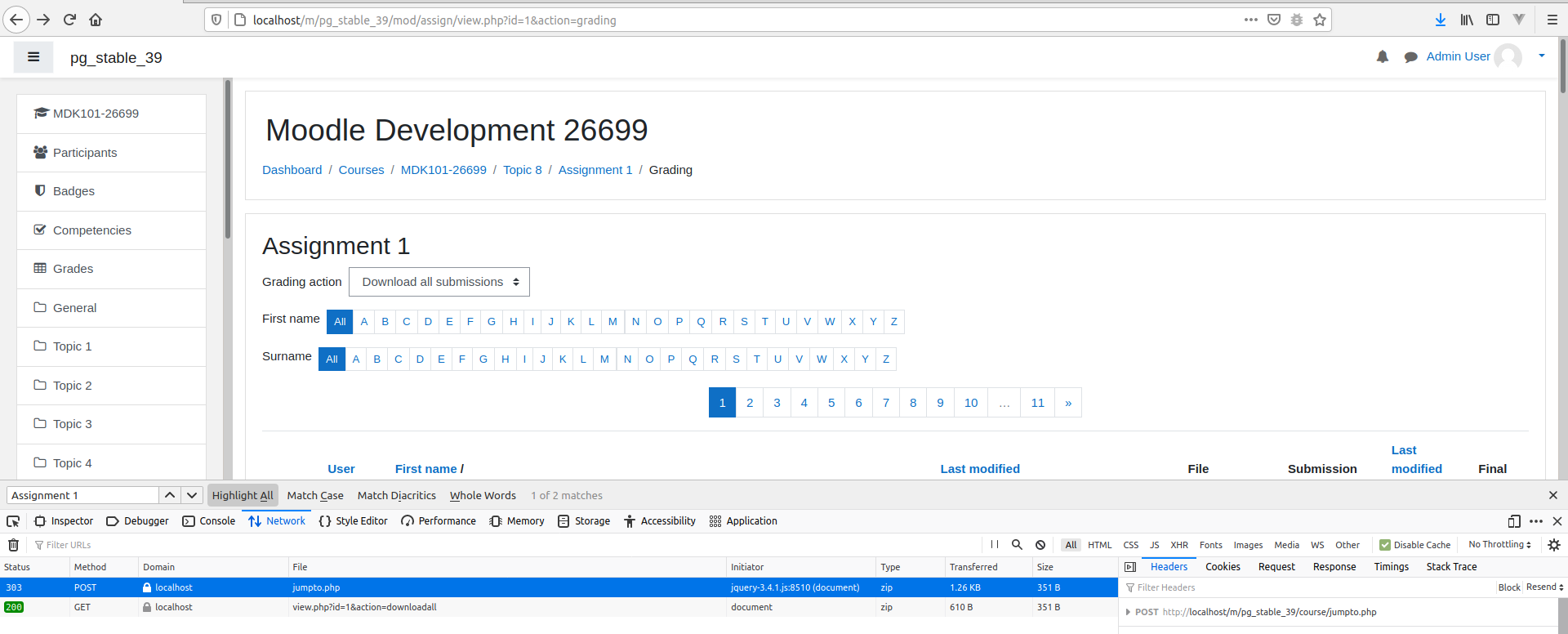Toggle the network details sidebar pane icon
The width and height of the screenshot is (1568, 634).
click(1130, 567)
